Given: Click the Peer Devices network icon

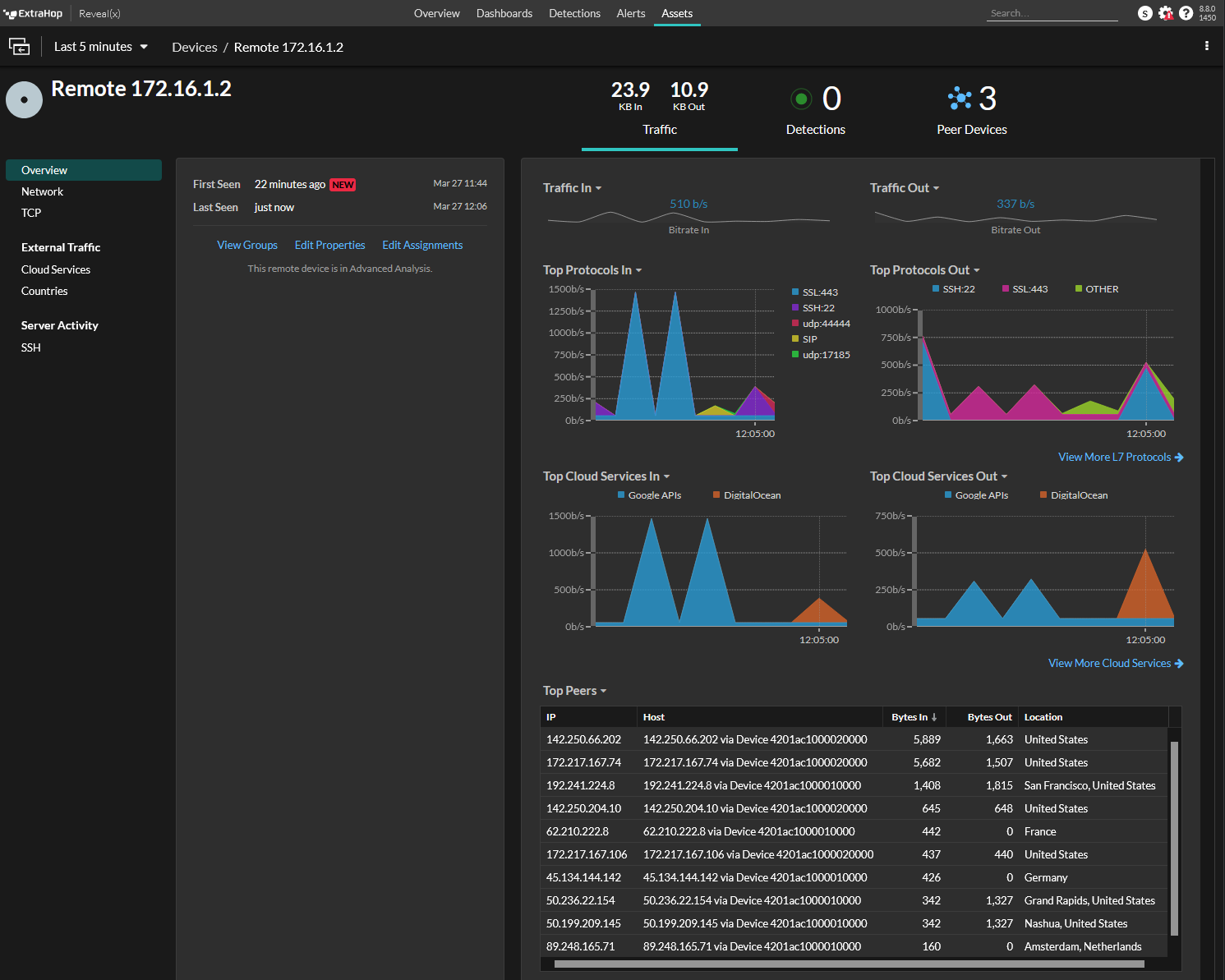Looking at the screenshot, I should [x=959, y=99].
